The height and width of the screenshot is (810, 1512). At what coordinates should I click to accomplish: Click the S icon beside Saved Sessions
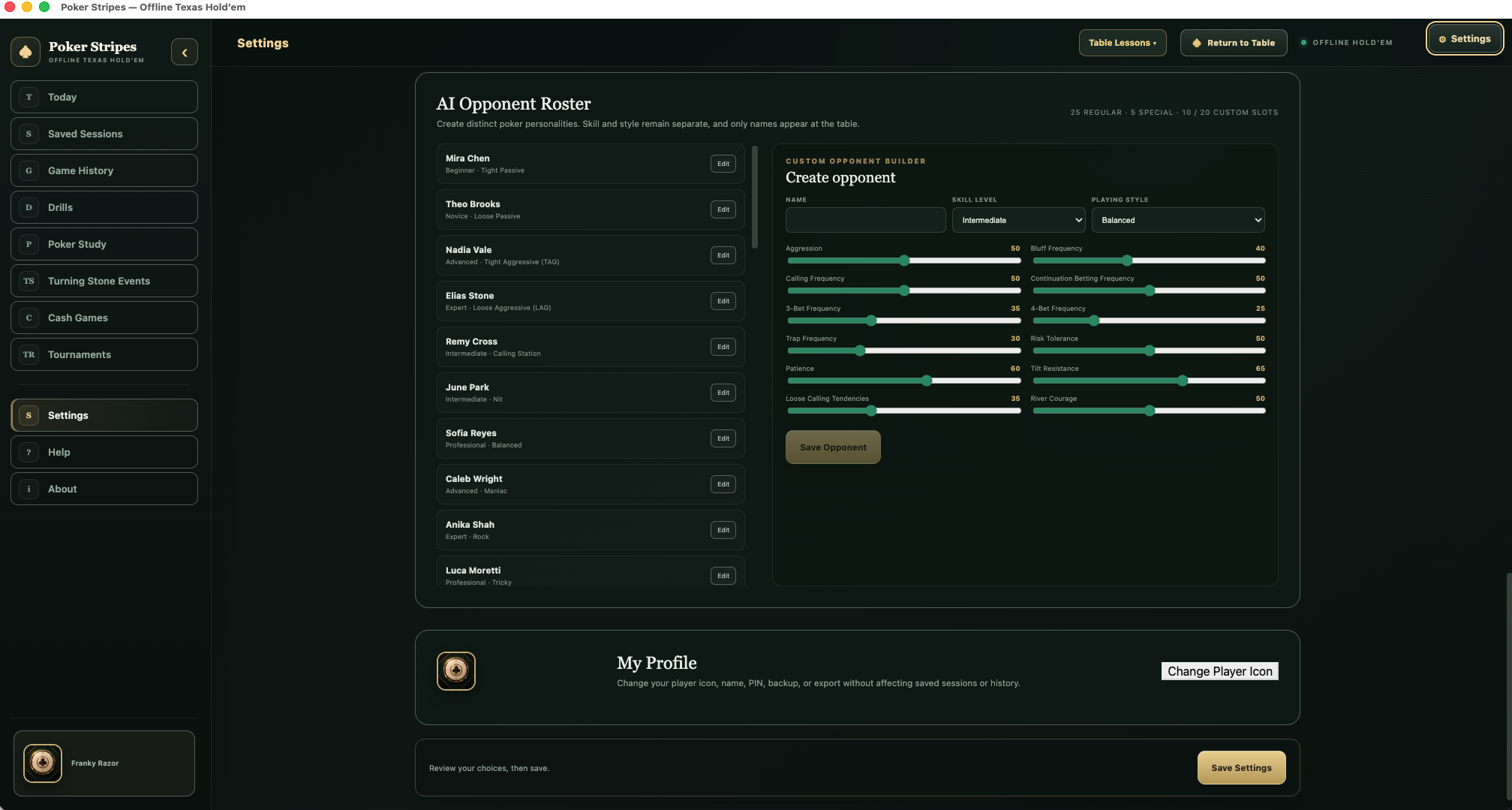(x=29, y=134)
